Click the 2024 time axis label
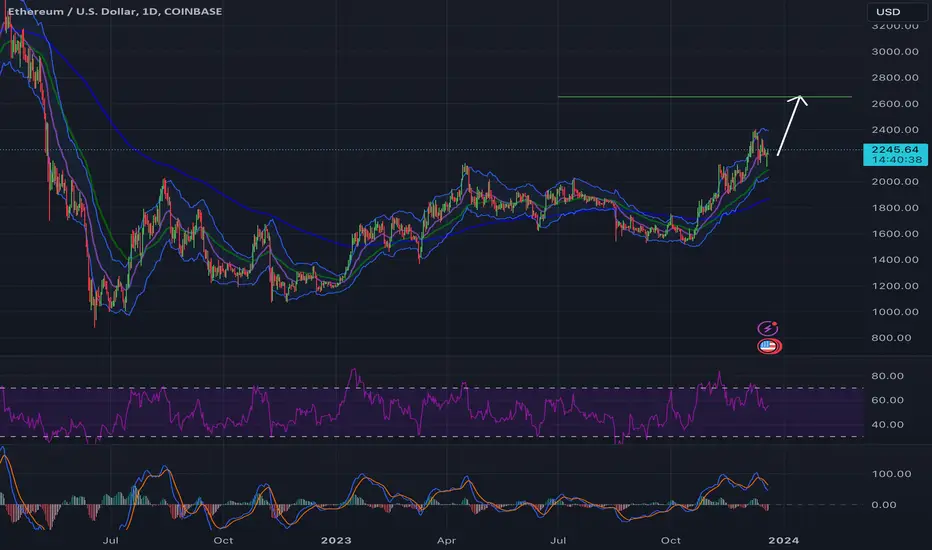Image resolution: width=932 pixels, height=550 pixels. pos(783,540)
